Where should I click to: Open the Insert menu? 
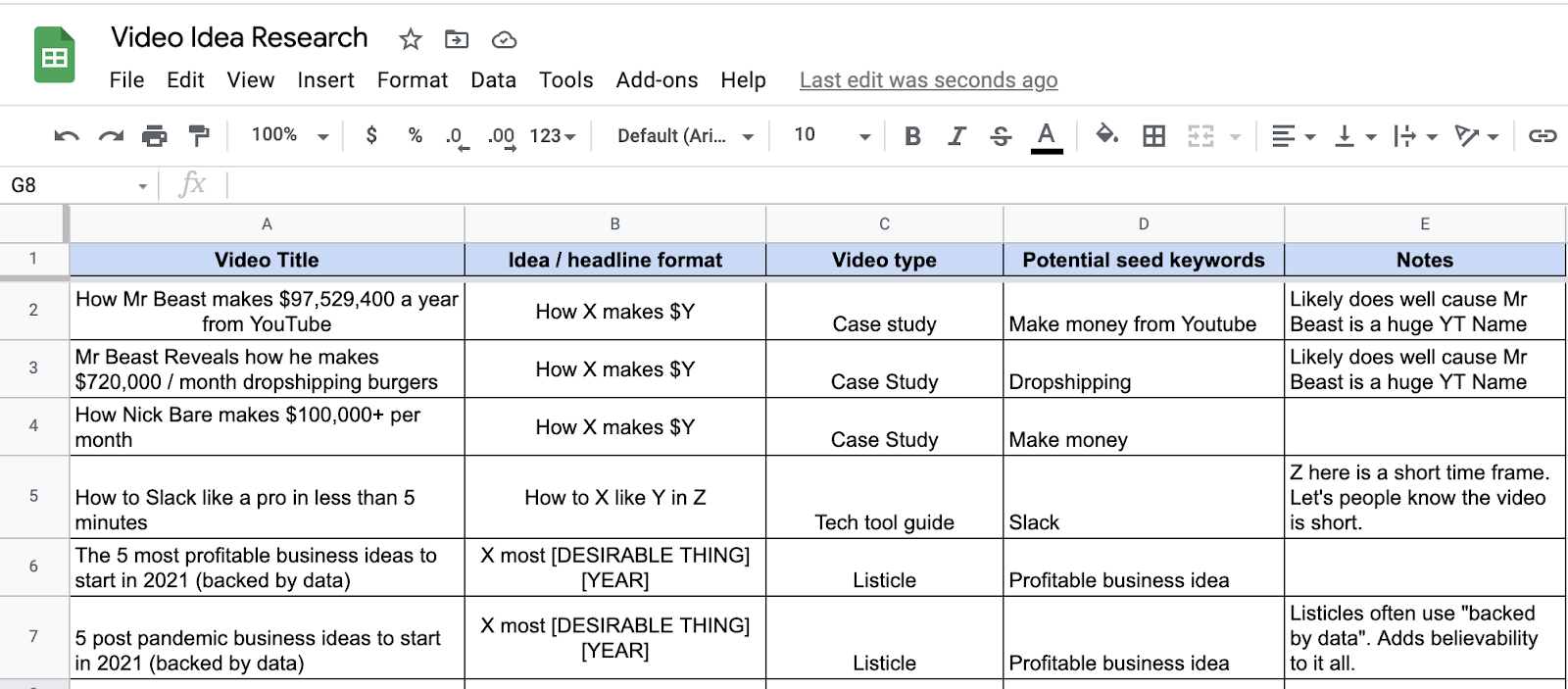pyautogui.click(x=325, y=80)
